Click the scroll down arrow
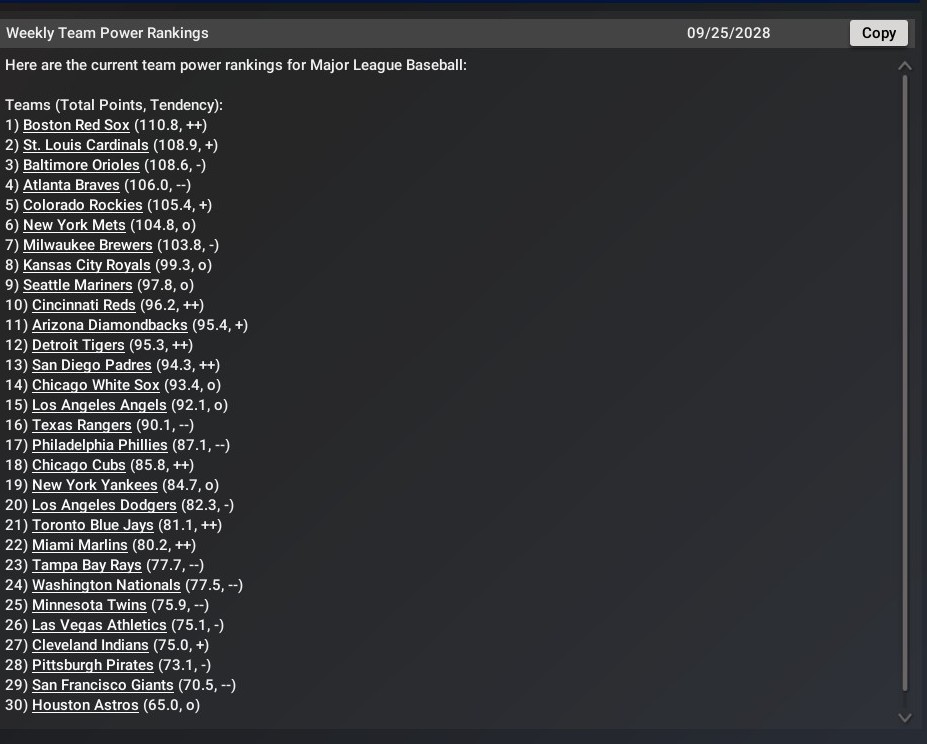The width and height of the screenshot is (927, 744). click(x=905, y=717)
